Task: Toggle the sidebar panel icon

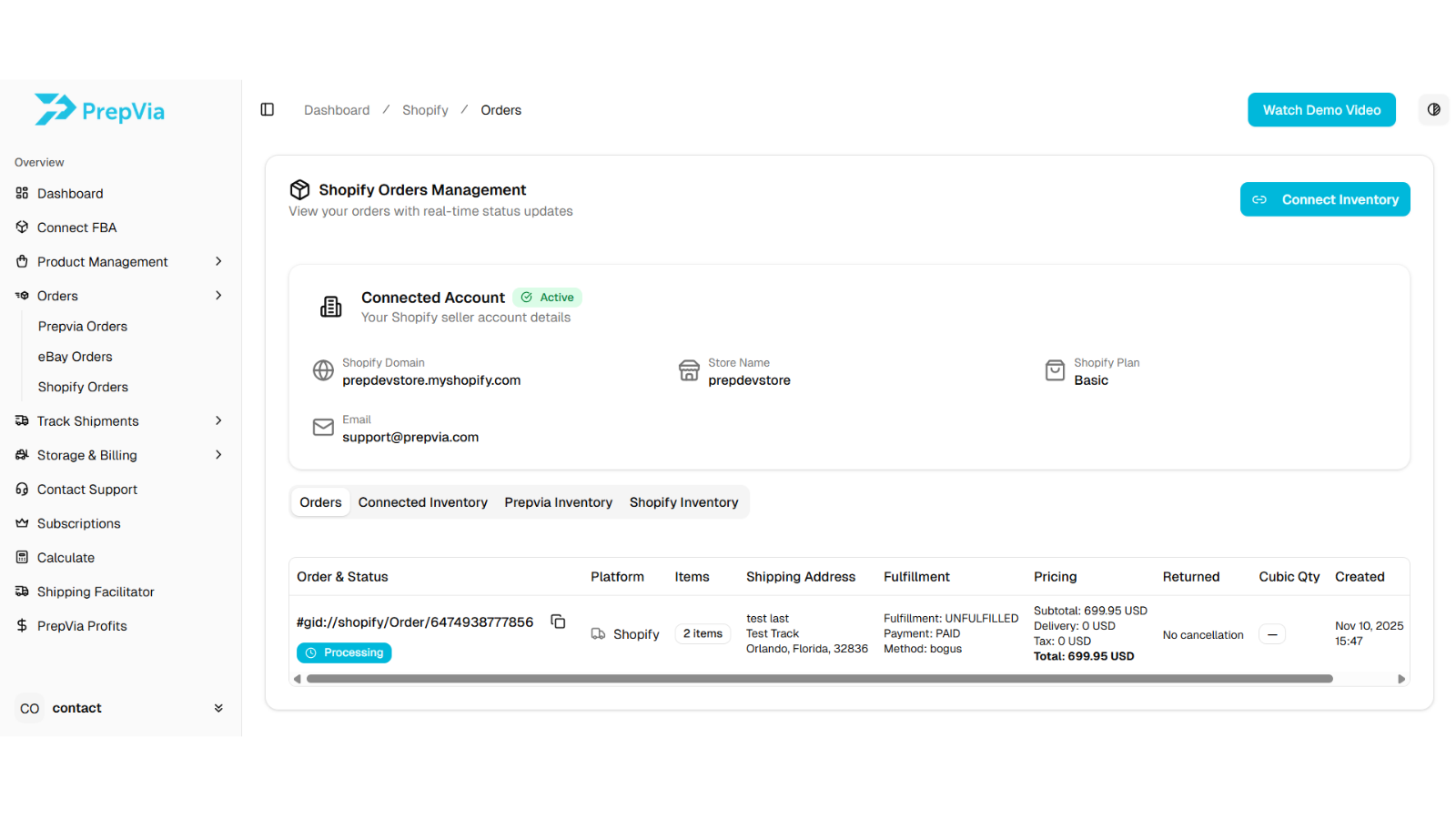Action: 268,110
